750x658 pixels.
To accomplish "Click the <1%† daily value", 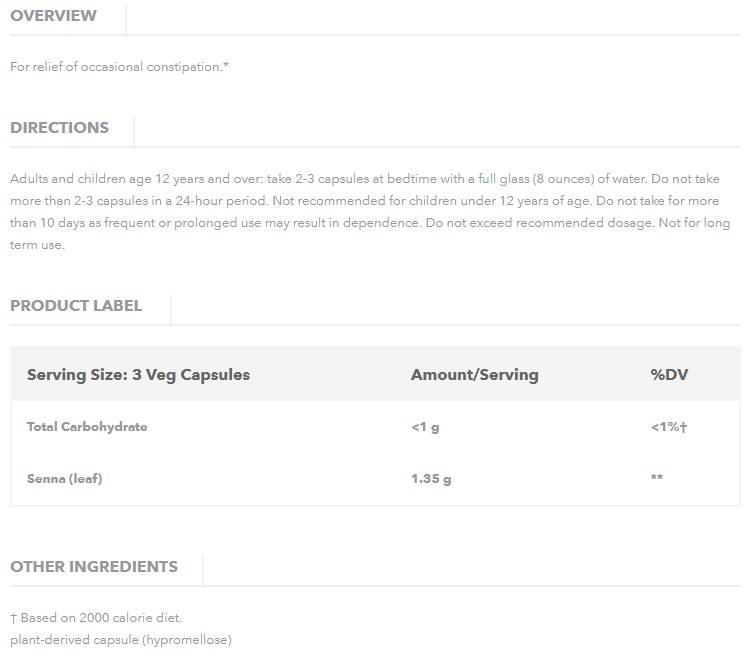I will pyautogui.click(x=668, y=427).
